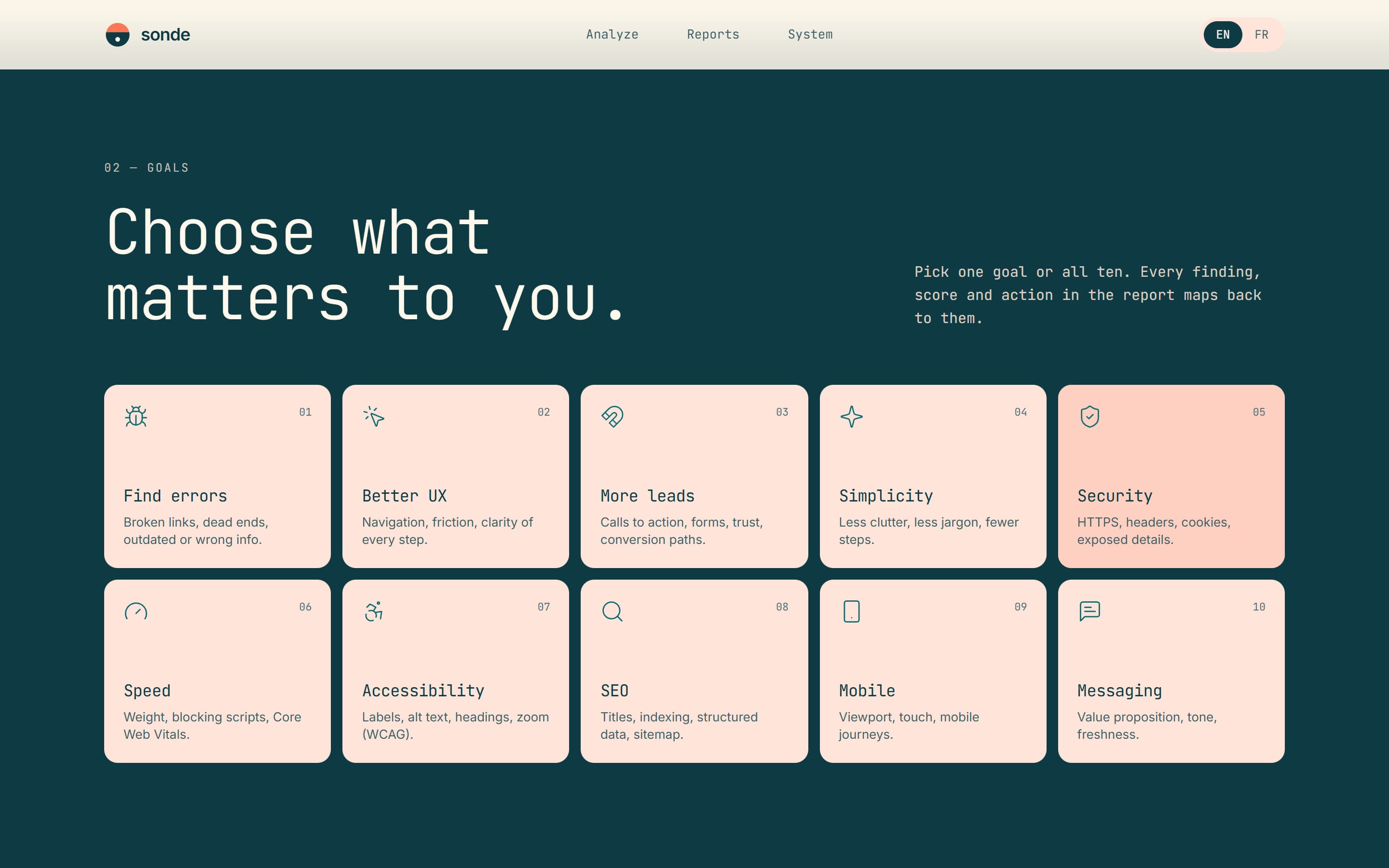Image resolution: width=1389 pixels, height=868 pixels.
Task: Switch language to FR
Action: click(1261, 34)
